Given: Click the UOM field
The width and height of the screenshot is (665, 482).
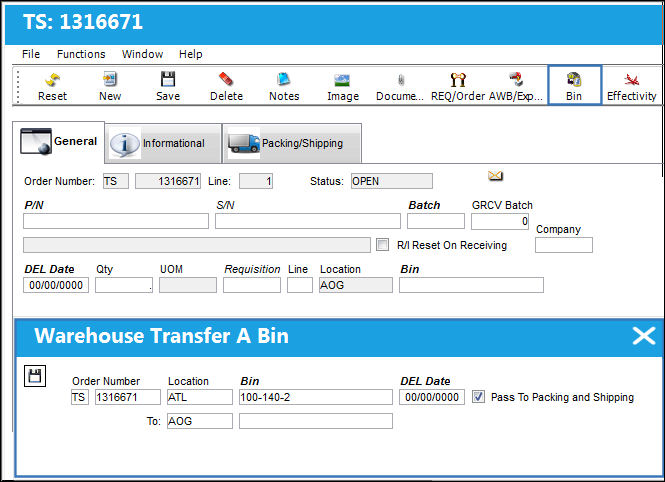Looking at the screenshot, I should pos(188,285).
